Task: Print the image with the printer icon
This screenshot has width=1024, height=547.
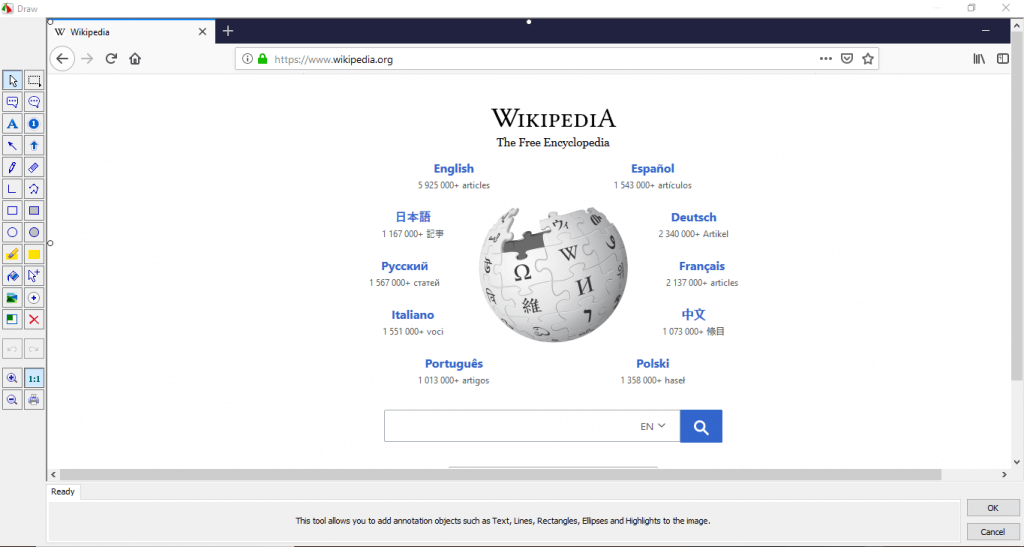Action: pos(34,400)
